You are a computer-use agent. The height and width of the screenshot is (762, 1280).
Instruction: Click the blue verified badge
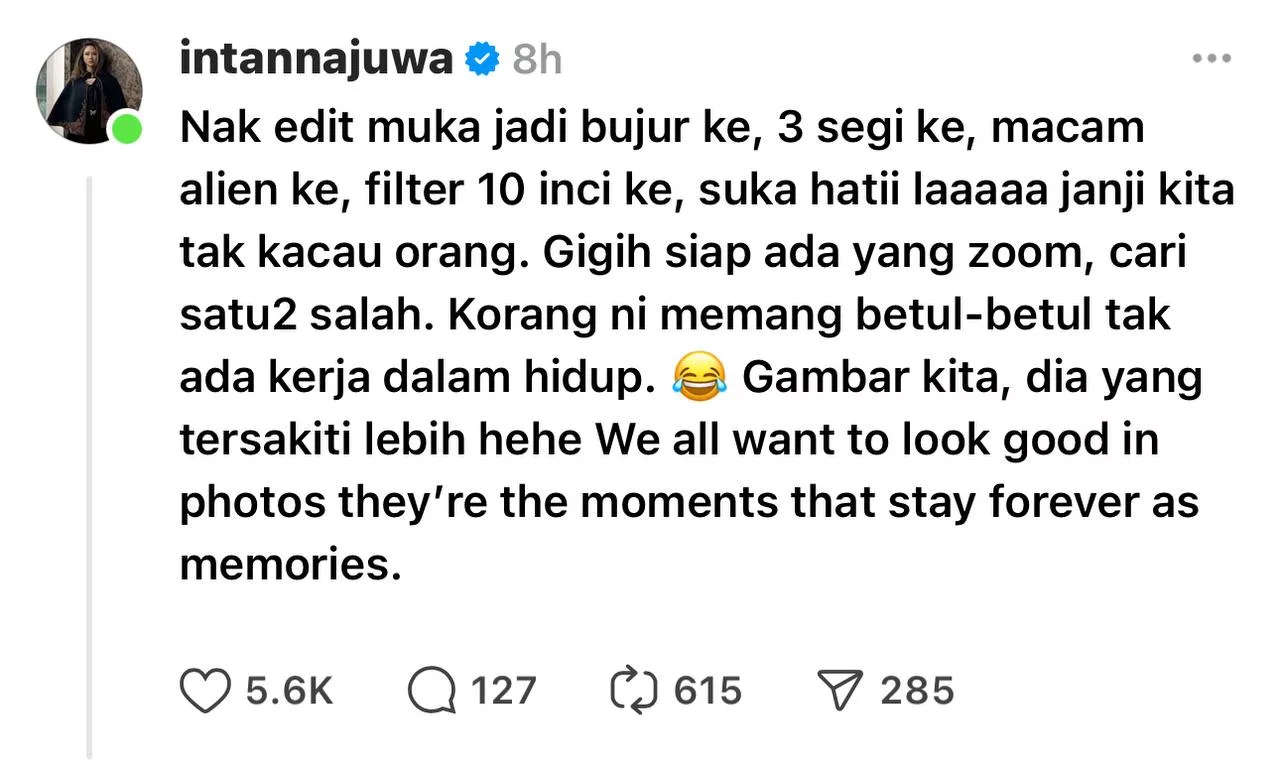click(482, 60)
